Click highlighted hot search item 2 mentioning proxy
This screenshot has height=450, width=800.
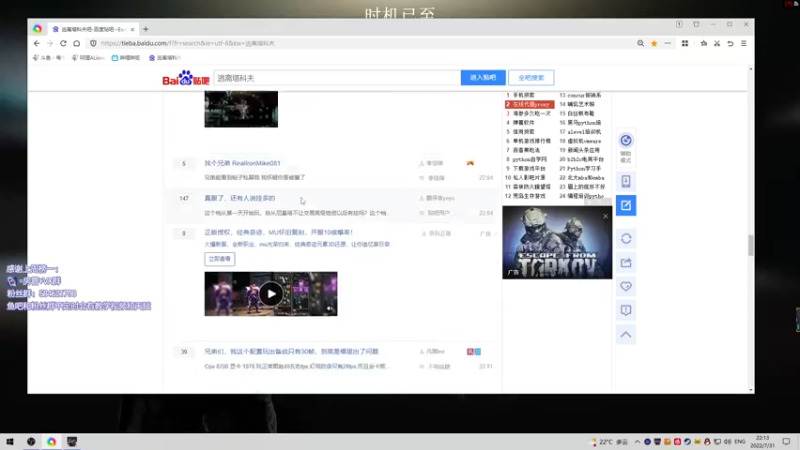click(530, 104)
